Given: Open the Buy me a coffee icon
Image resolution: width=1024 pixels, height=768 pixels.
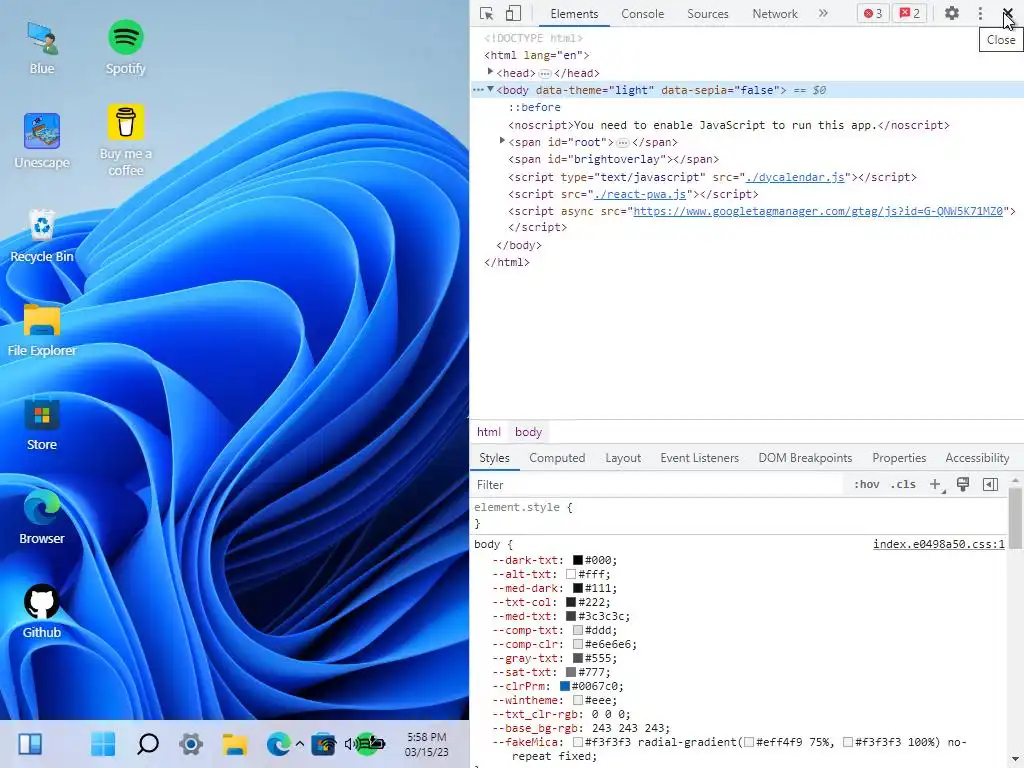Looking at the screenshot, I should [x=125, y=141].
